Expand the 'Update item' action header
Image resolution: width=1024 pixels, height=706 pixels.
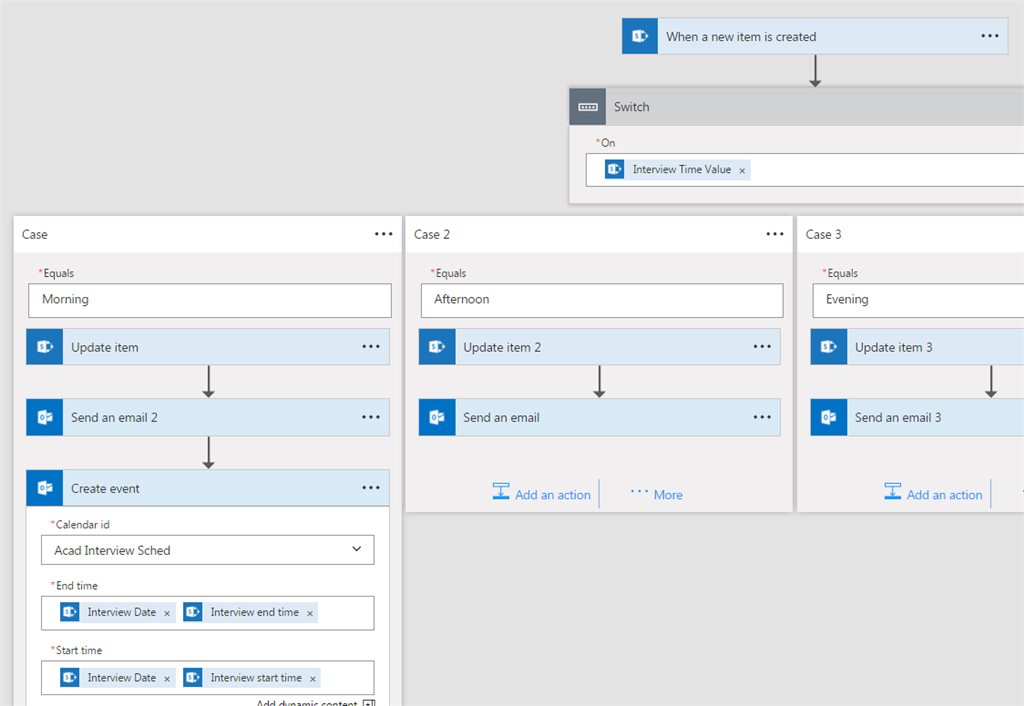(208, 347)
